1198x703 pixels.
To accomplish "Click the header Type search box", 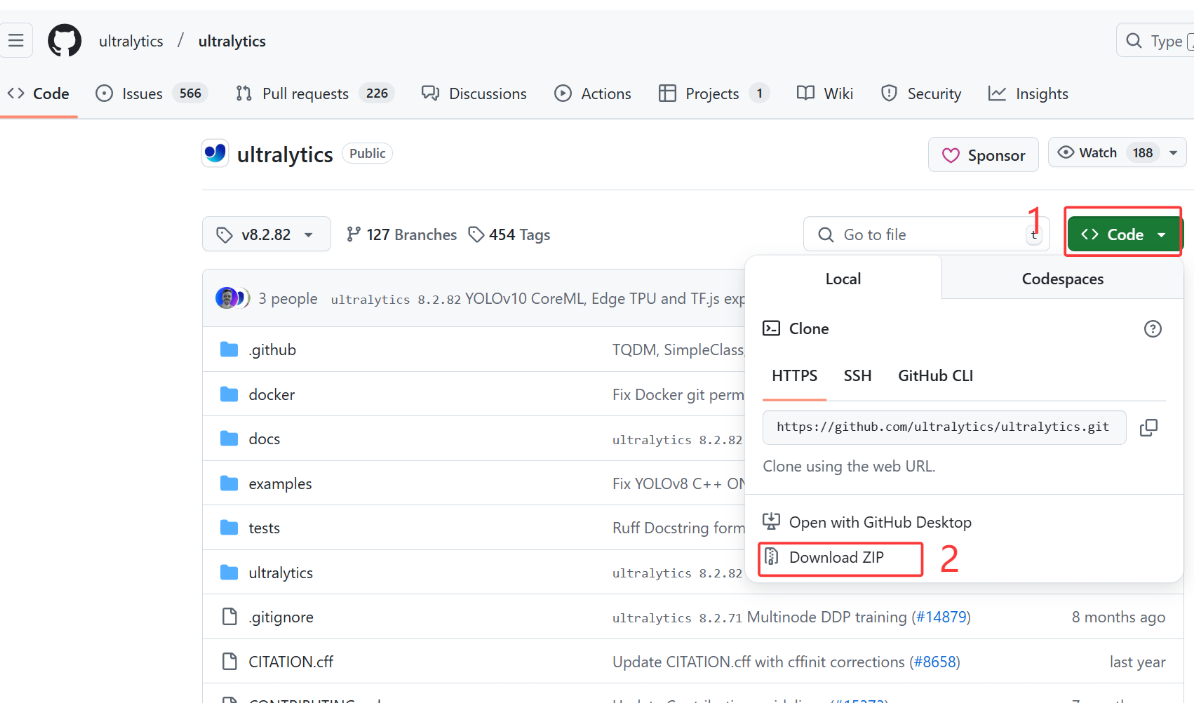I will coord(1157,40).
